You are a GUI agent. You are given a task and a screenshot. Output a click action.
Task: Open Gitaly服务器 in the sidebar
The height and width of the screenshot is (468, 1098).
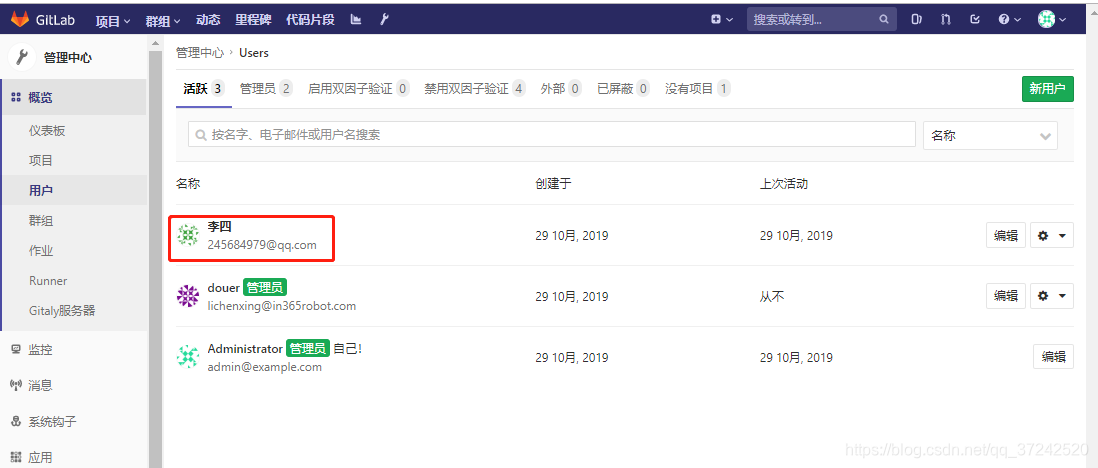(x=62, y=310)
